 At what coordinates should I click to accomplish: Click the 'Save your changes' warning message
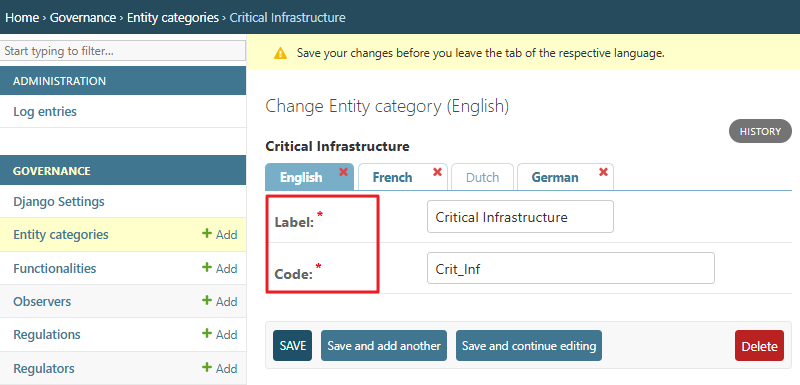[x=481, y=53]
